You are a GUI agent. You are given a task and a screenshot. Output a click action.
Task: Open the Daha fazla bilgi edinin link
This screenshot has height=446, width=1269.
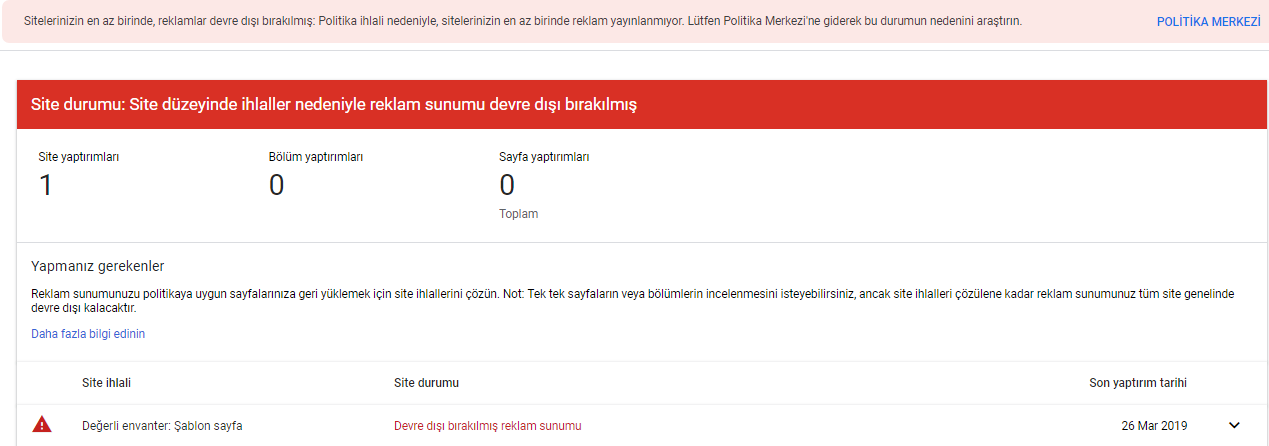(x=88, y=334)
